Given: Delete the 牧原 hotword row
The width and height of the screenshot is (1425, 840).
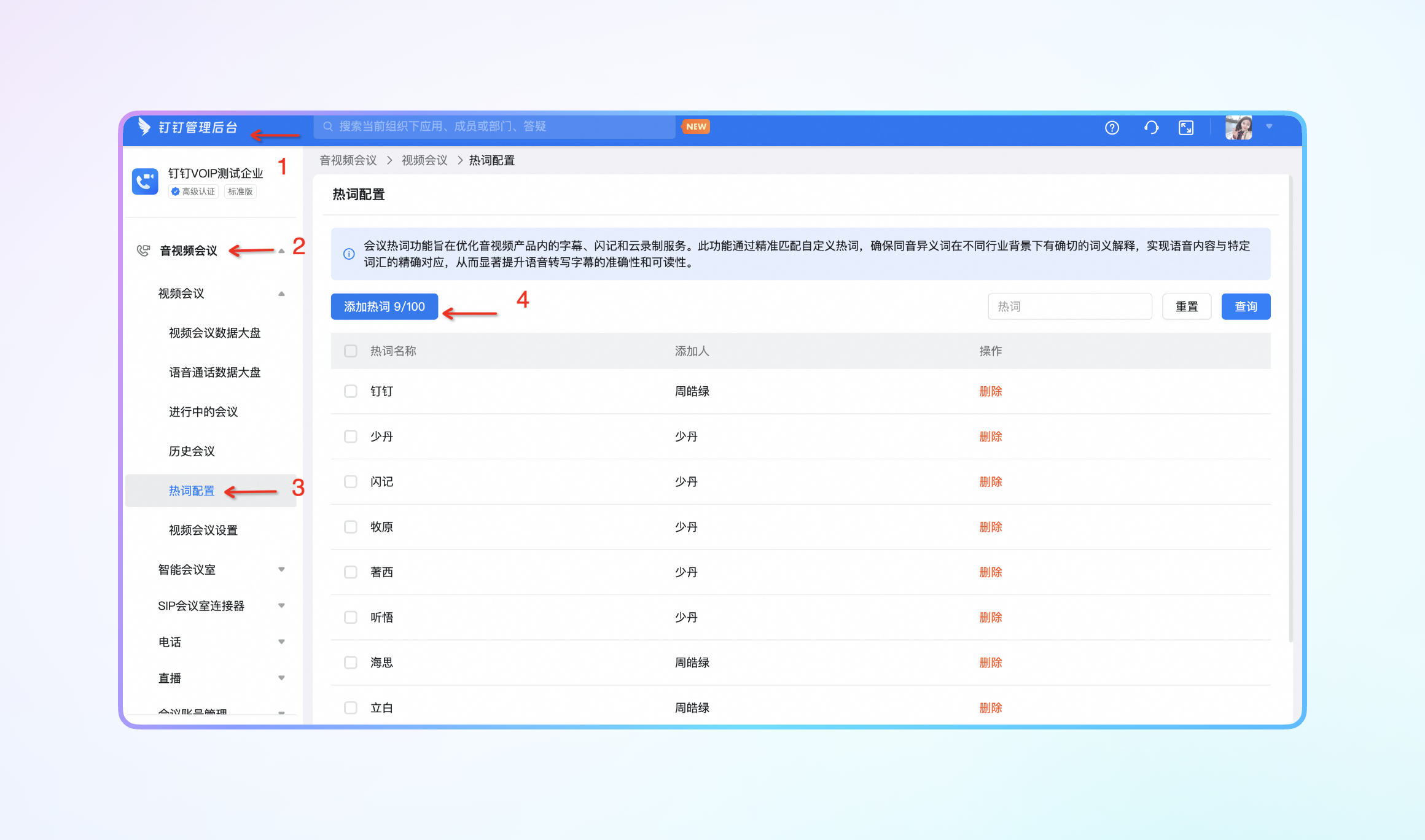Looking at the screenshot, I should tap(990, 527).
